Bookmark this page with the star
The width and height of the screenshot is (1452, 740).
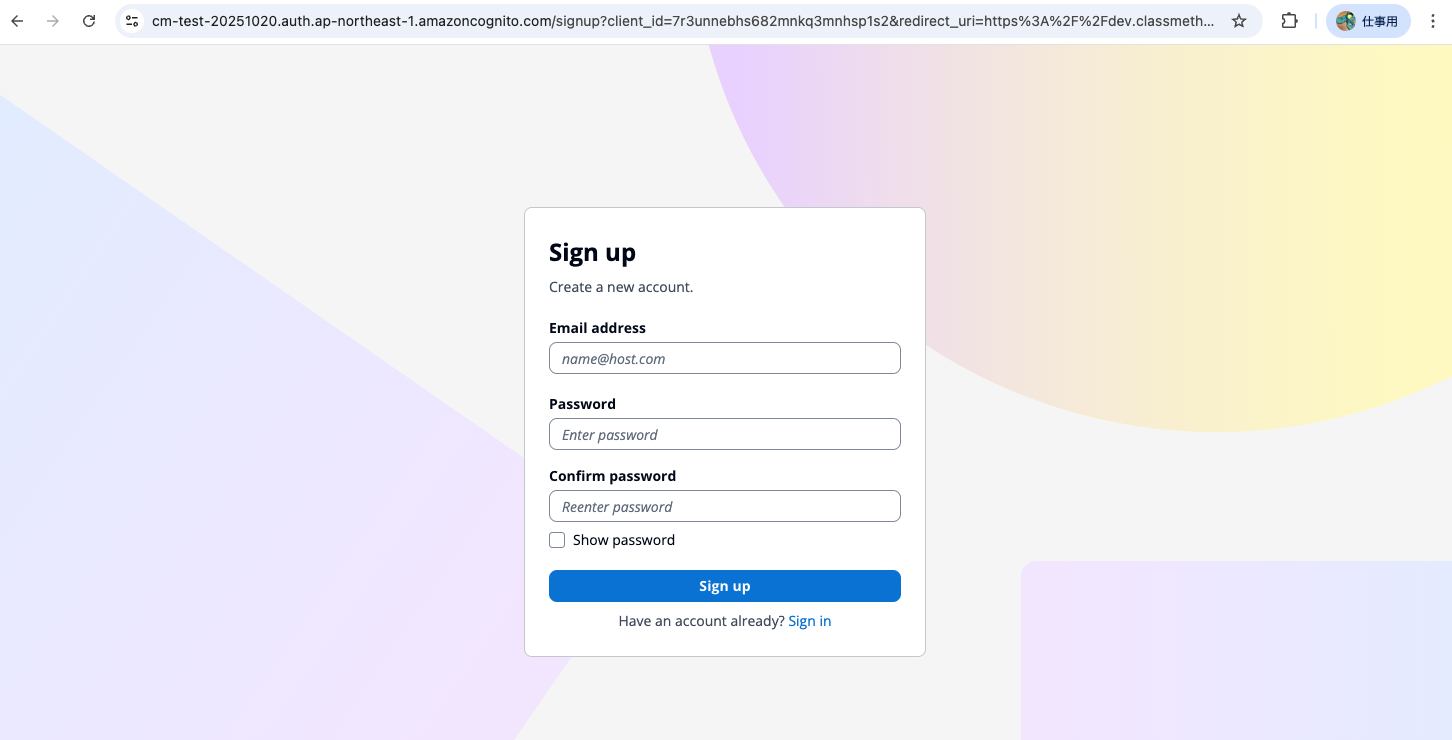coord(1239,21)
